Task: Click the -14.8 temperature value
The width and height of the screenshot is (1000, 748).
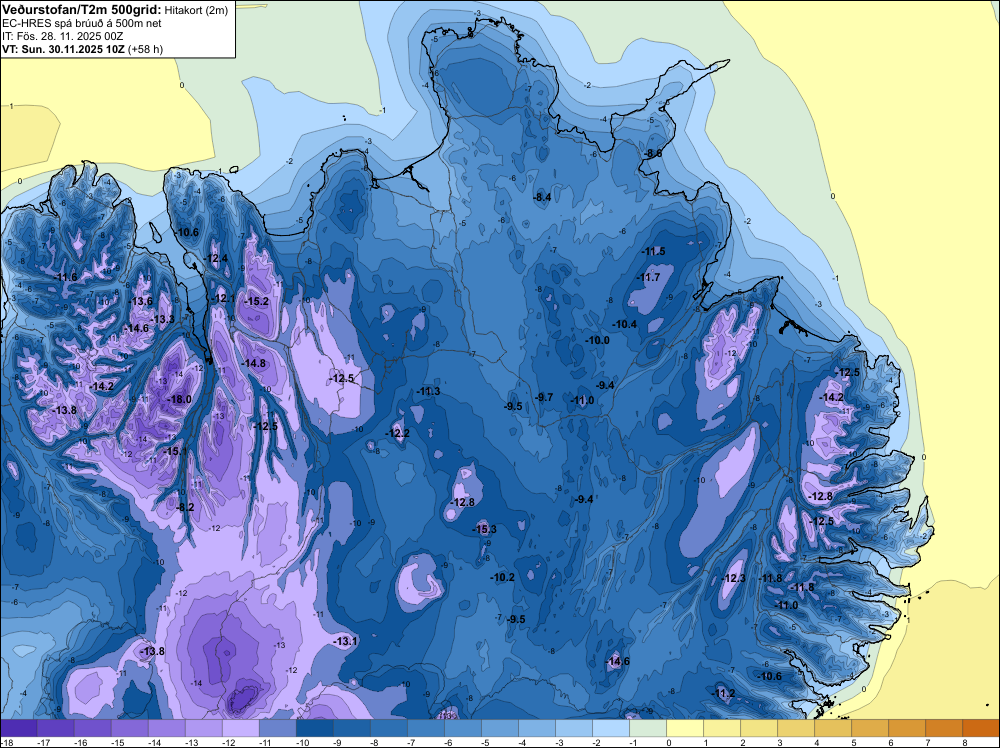Action: tap(254, 363)
